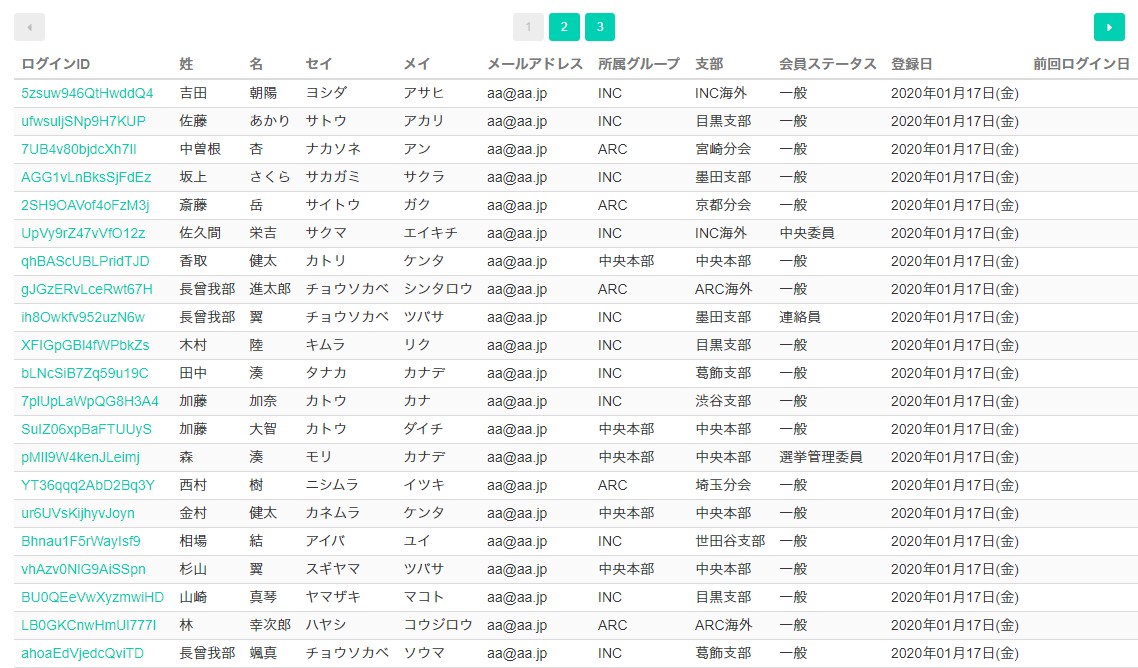Open page 2 in pagination
Viewport: 1138px width, 668px height.
tap(564, 27)
